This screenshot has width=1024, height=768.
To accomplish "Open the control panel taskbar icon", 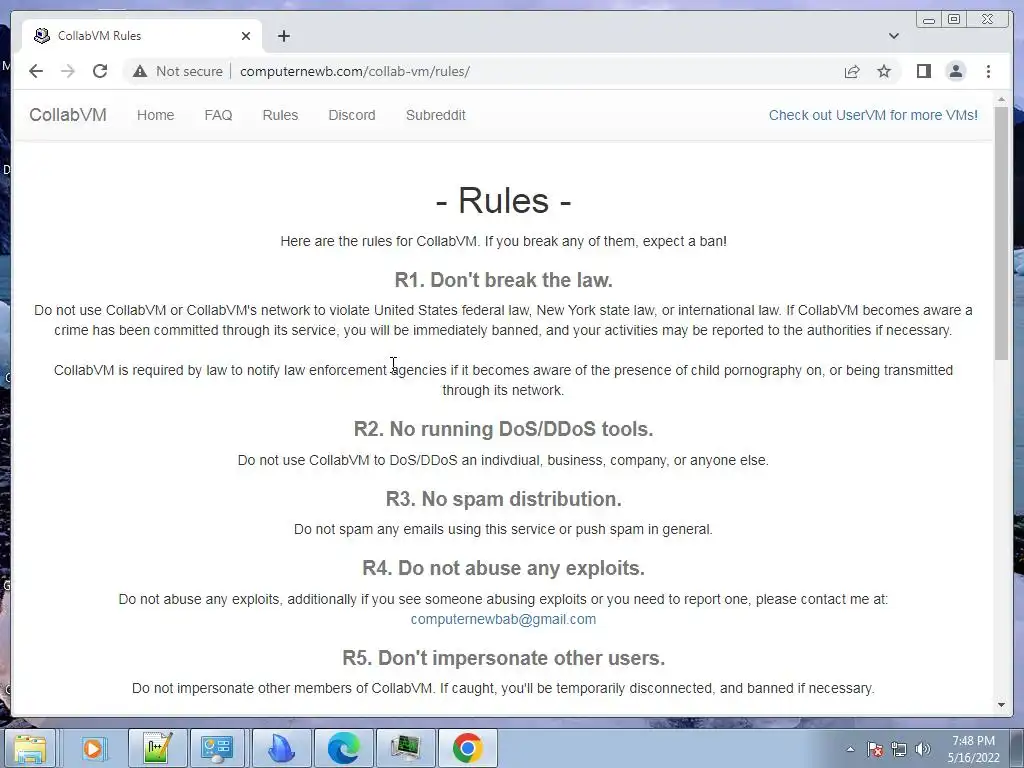I will (217, 748).
